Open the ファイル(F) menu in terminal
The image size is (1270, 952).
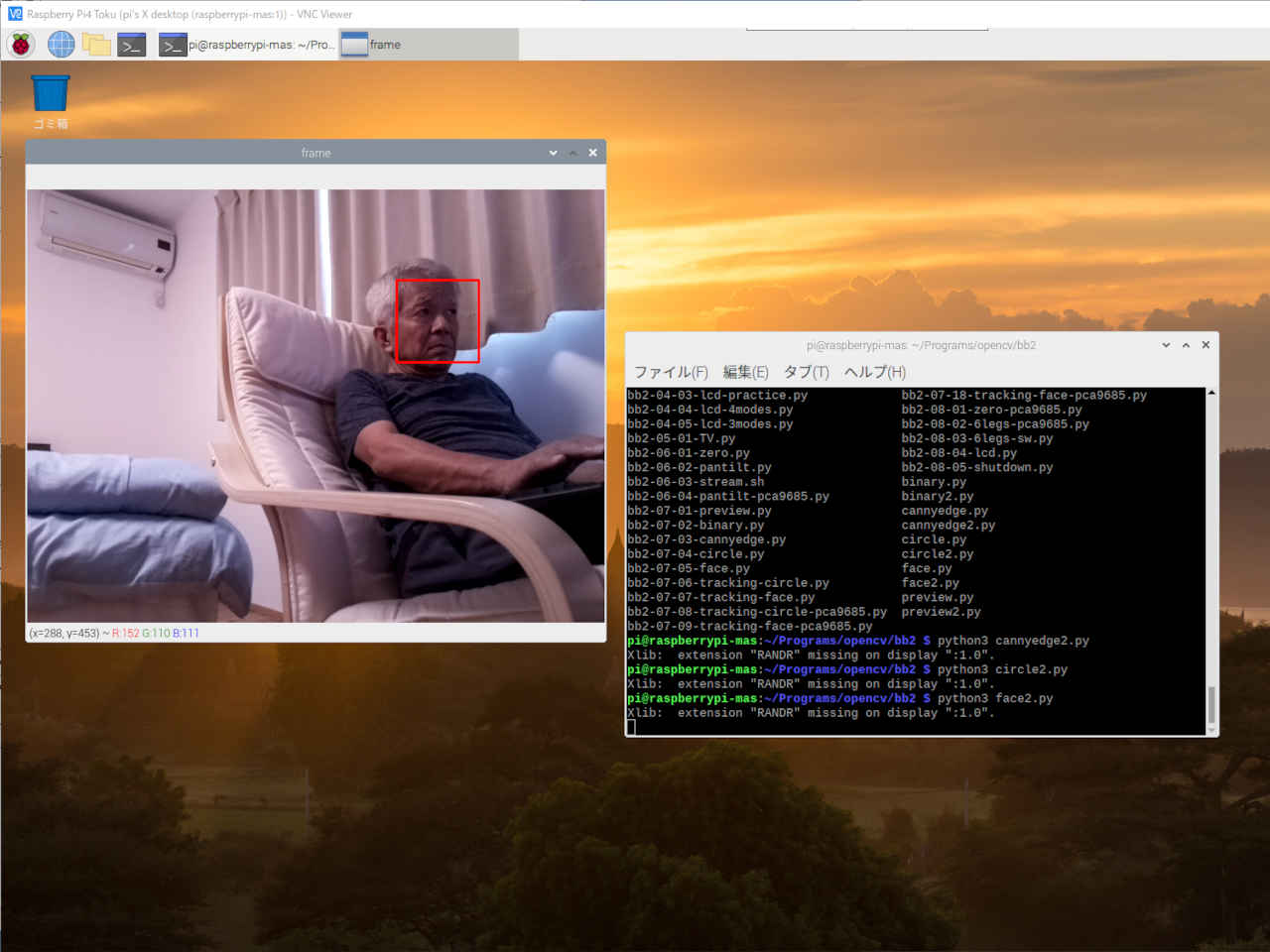pyautogui.click(x=671, y=372)
